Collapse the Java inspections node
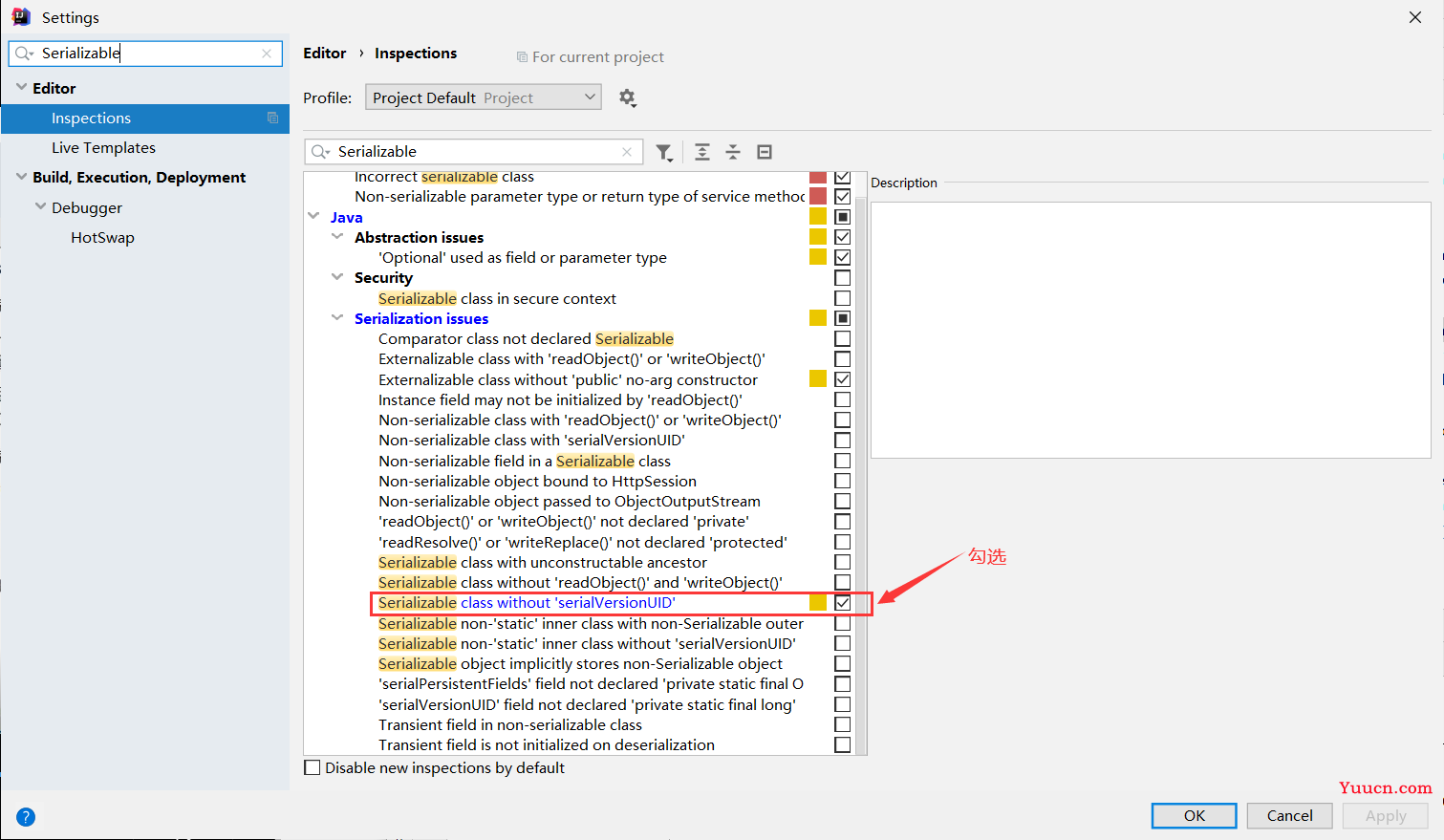The image size is (1444, 840). (313, 217)
